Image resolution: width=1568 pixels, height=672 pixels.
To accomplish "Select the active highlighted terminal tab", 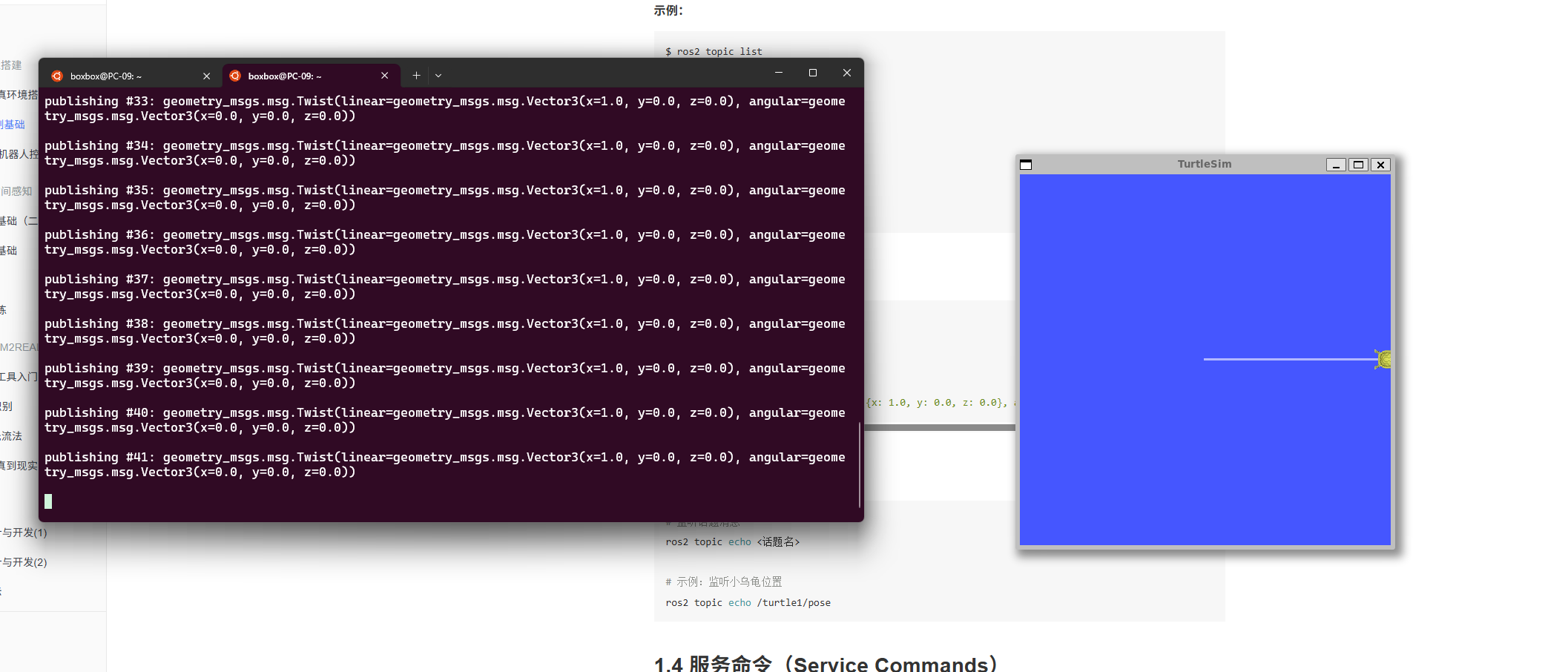I will tap(311, 76).
